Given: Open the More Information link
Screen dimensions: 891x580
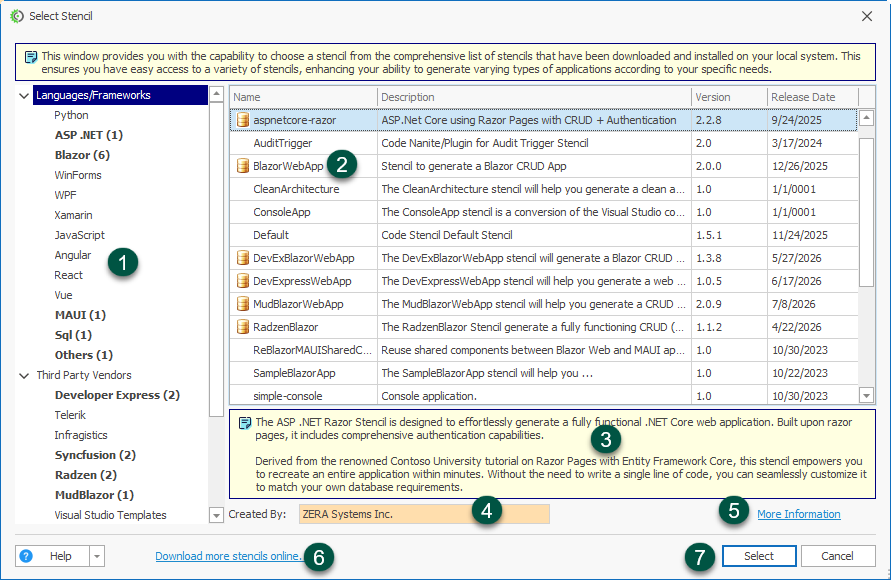Looking at the screenshot, I should coord(798,514).
